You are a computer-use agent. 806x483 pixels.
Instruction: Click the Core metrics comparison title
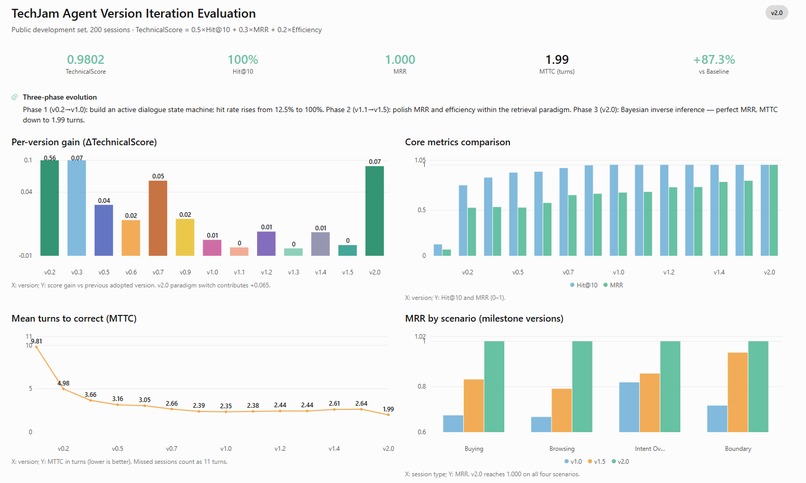pyautogui.click(x=457, y=142)
